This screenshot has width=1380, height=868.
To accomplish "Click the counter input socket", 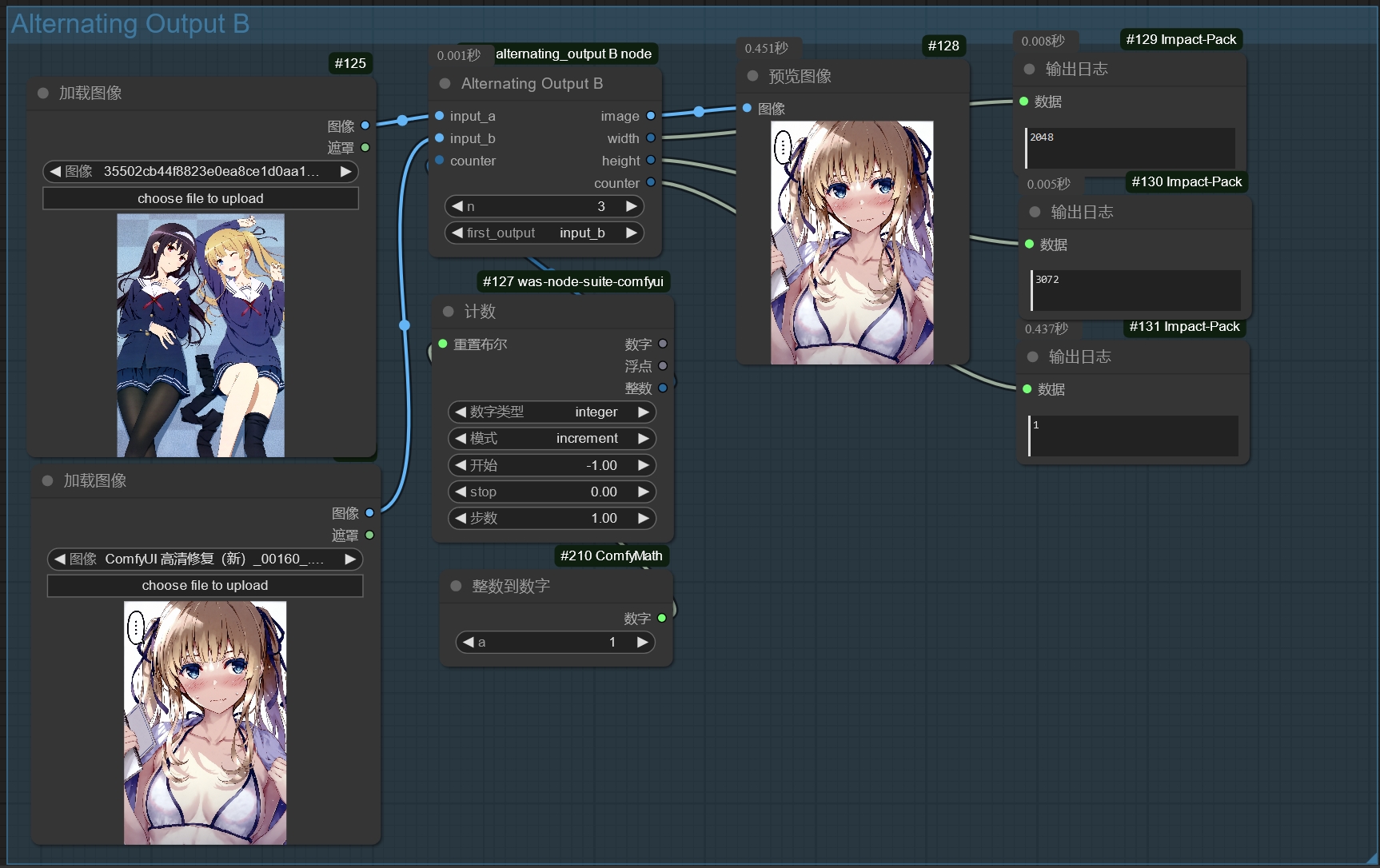I will (x=440, y=161).
